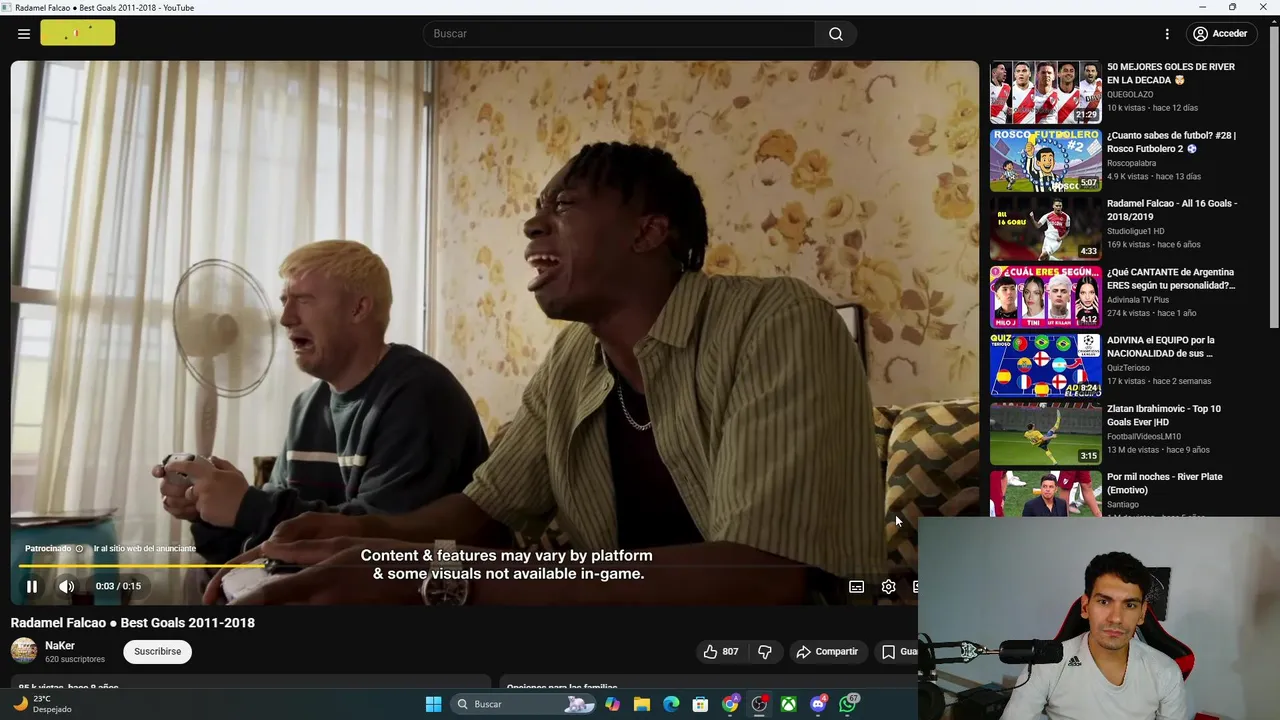The image size is (1280, 720).
Task: Switch to Chrome in the taskbar
Action: (730, 705)
